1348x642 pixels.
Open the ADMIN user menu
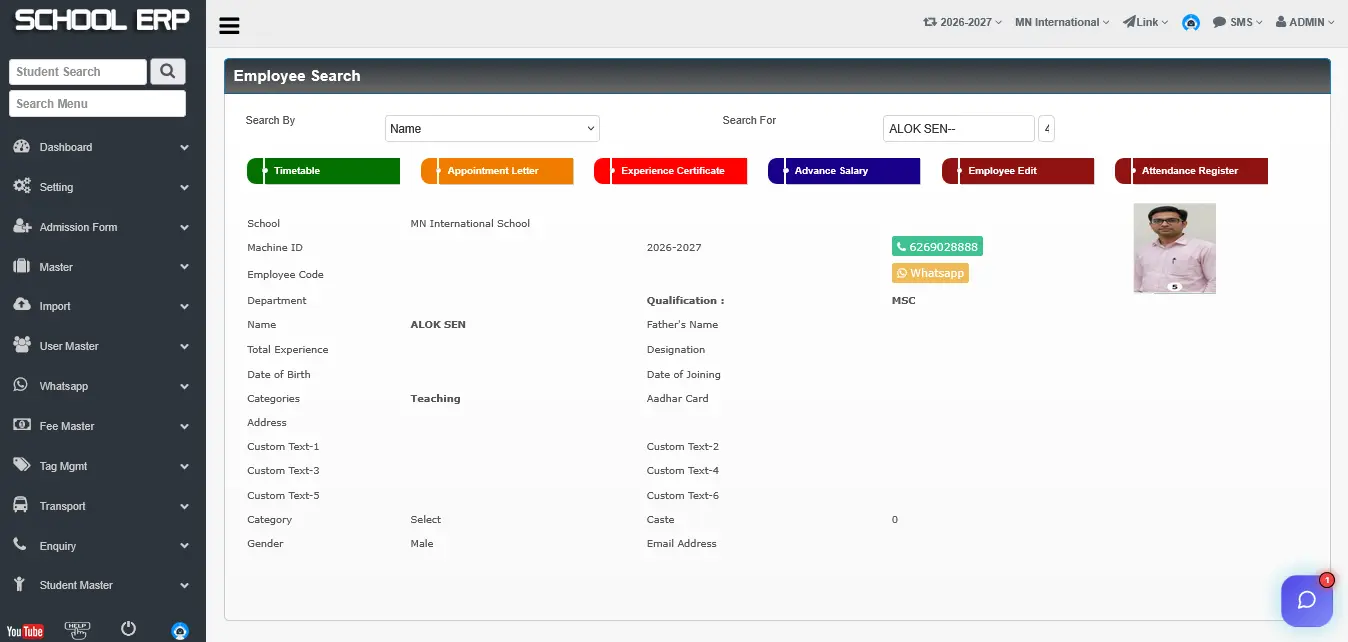point(1305,22)
